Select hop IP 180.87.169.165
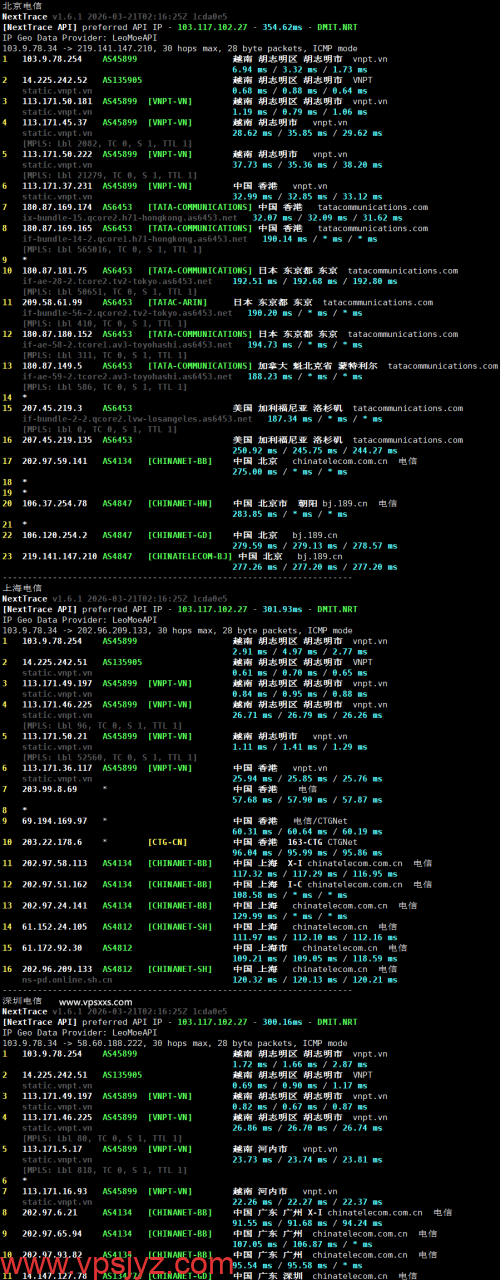 [57, 228]
